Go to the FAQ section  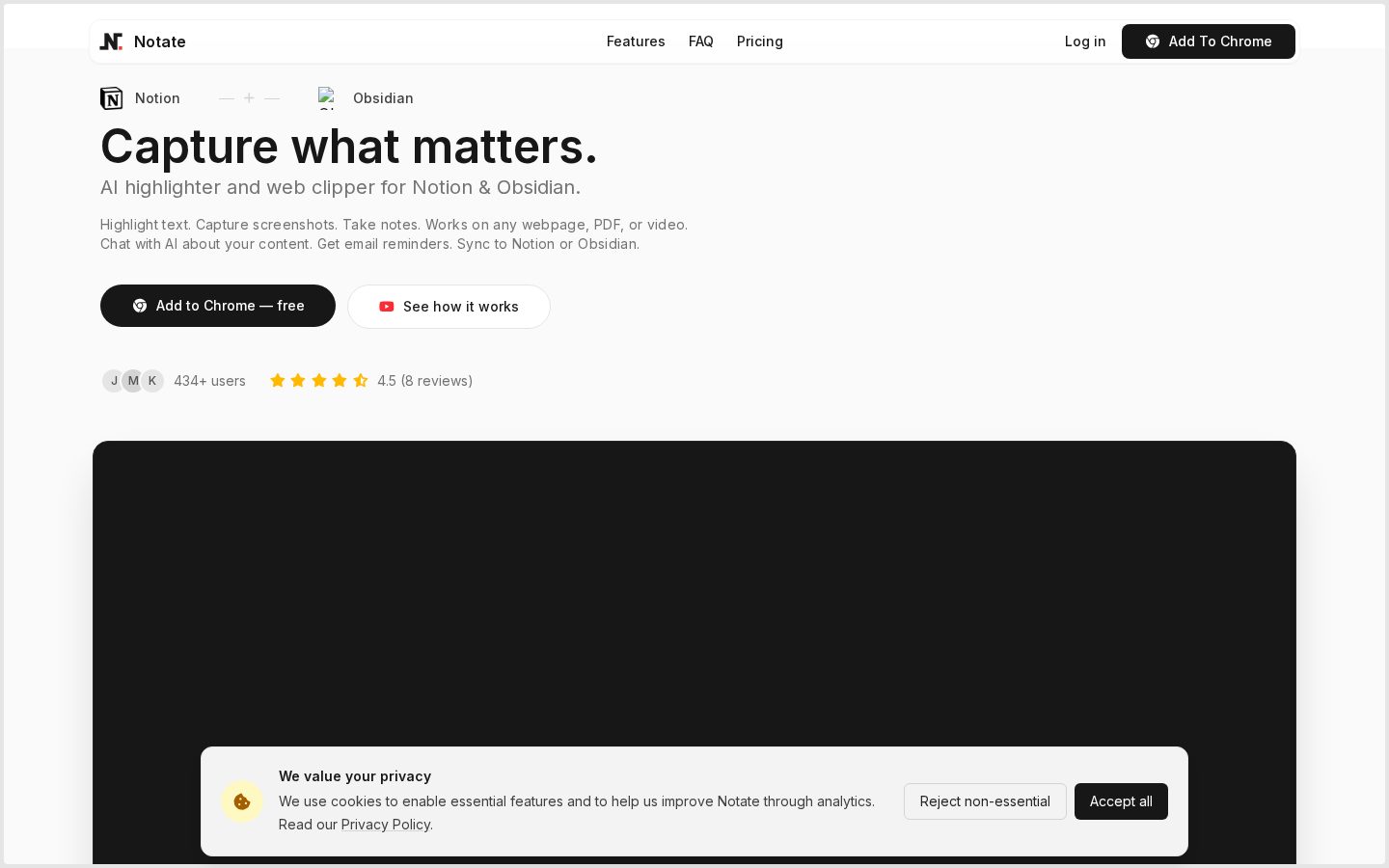(701, 41)
